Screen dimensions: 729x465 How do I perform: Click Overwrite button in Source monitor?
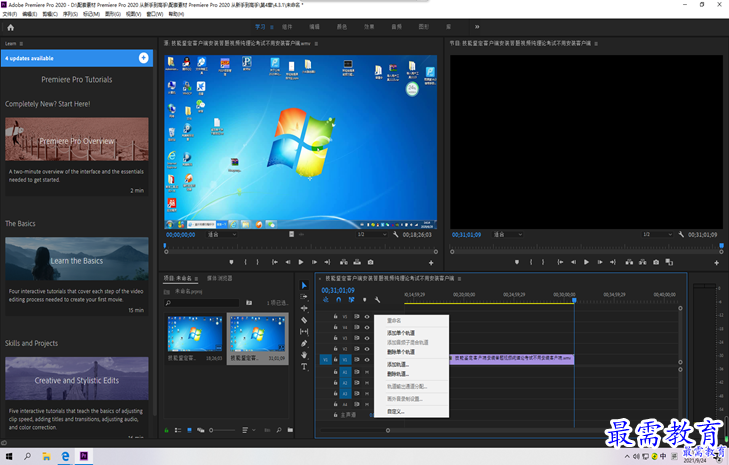click(357, 262)
